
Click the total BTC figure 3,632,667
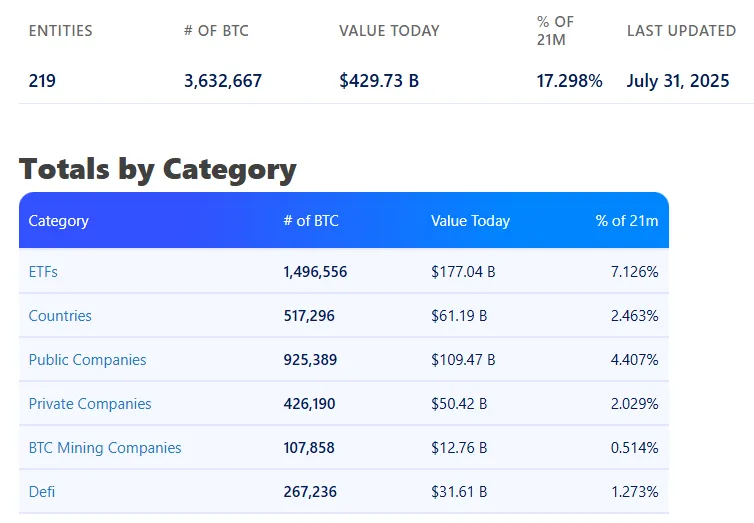point(223,81)
